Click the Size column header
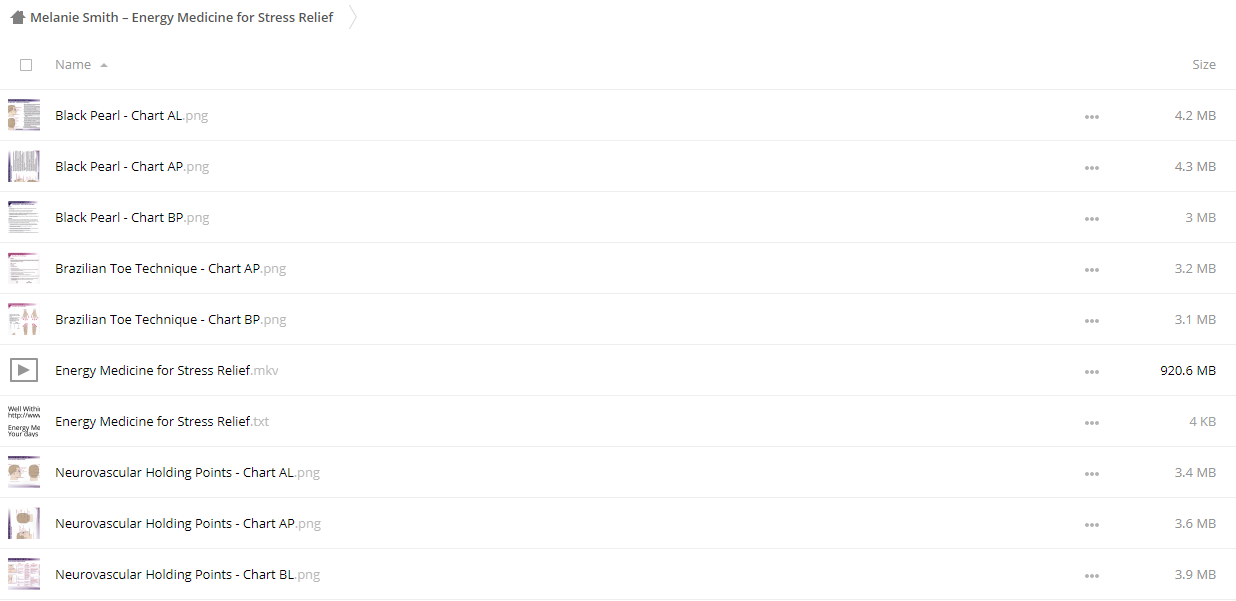The image size is (1236, 601). (1204, 65)
